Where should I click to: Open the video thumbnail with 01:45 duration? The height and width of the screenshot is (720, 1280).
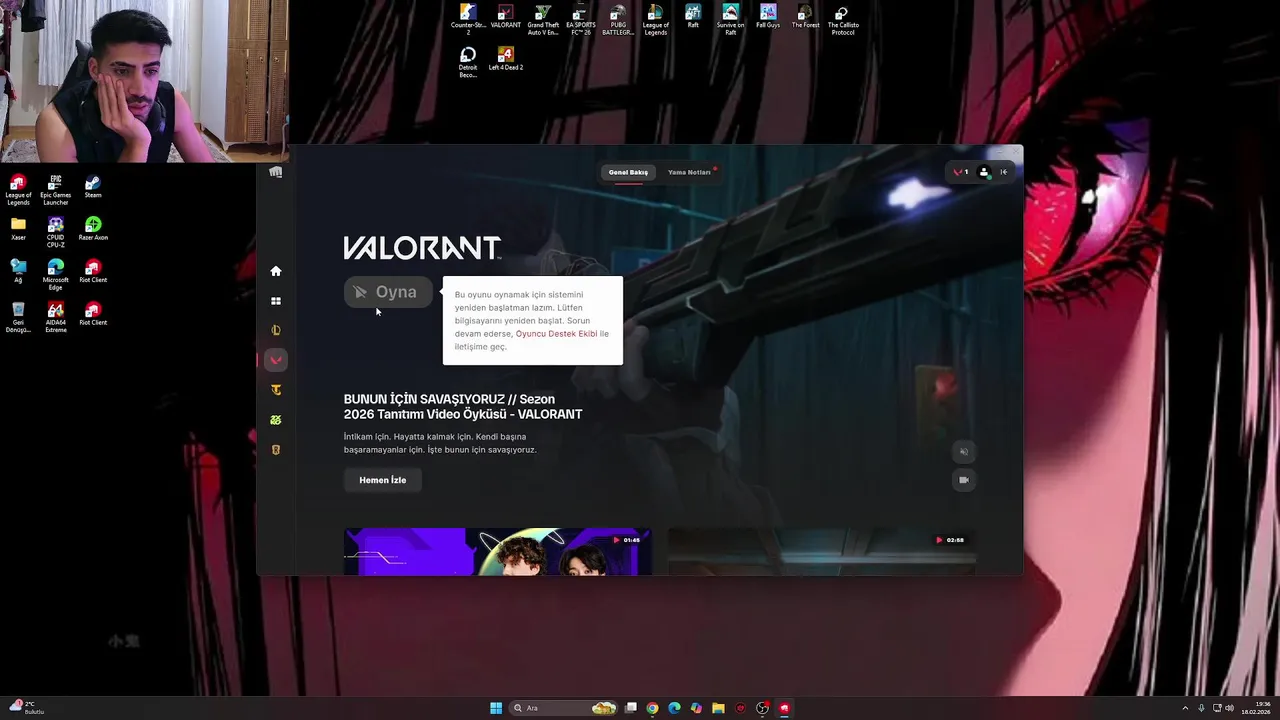coord(498,552)
